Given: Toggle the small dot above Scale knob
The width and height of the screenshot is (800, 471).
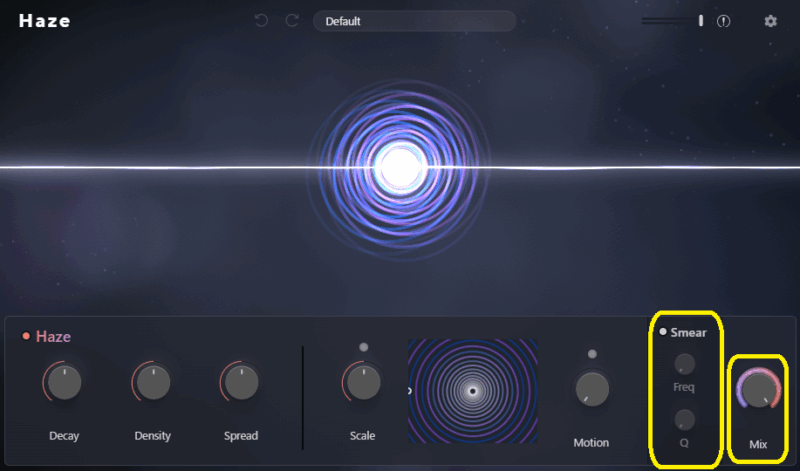Looking at the screenshot, I should [x=363, y=347].
